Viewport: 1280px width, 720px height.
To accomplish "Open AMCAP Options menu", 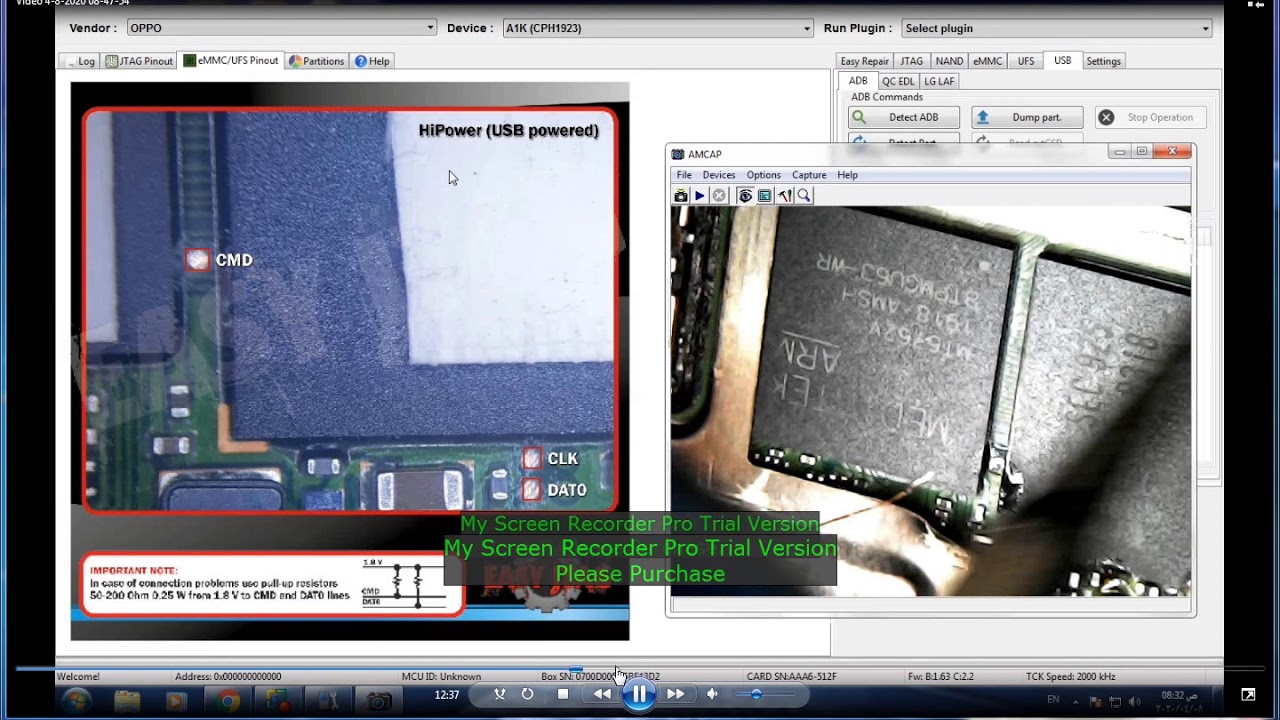I will coord(763,175).
